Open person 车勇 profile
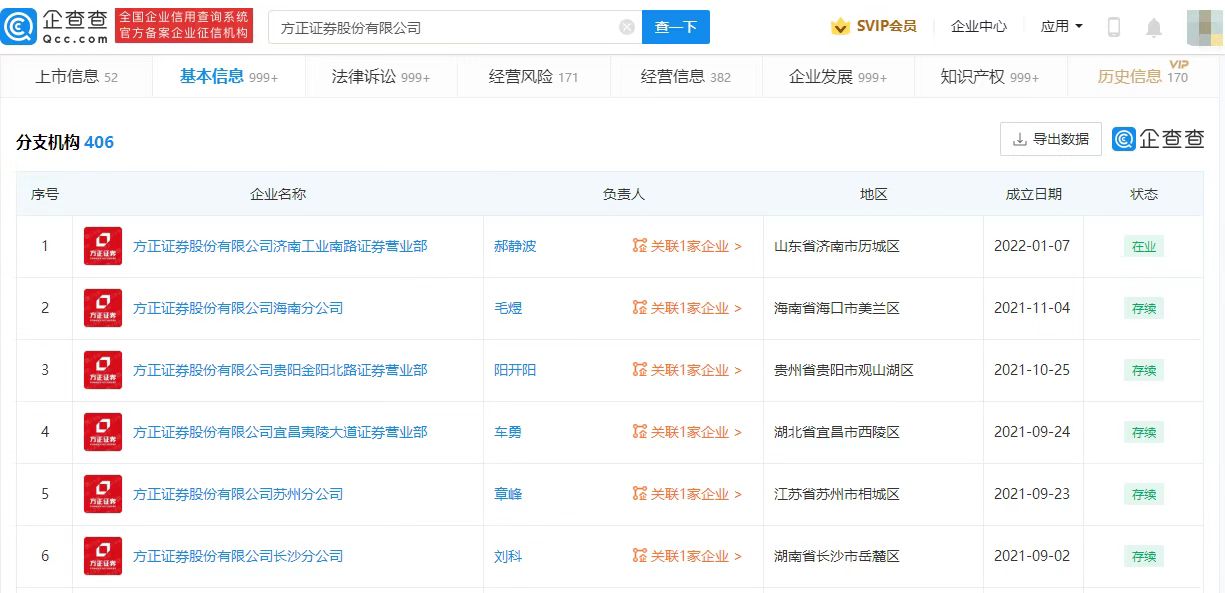1225x593 pixels. click(x=508, y=432)
